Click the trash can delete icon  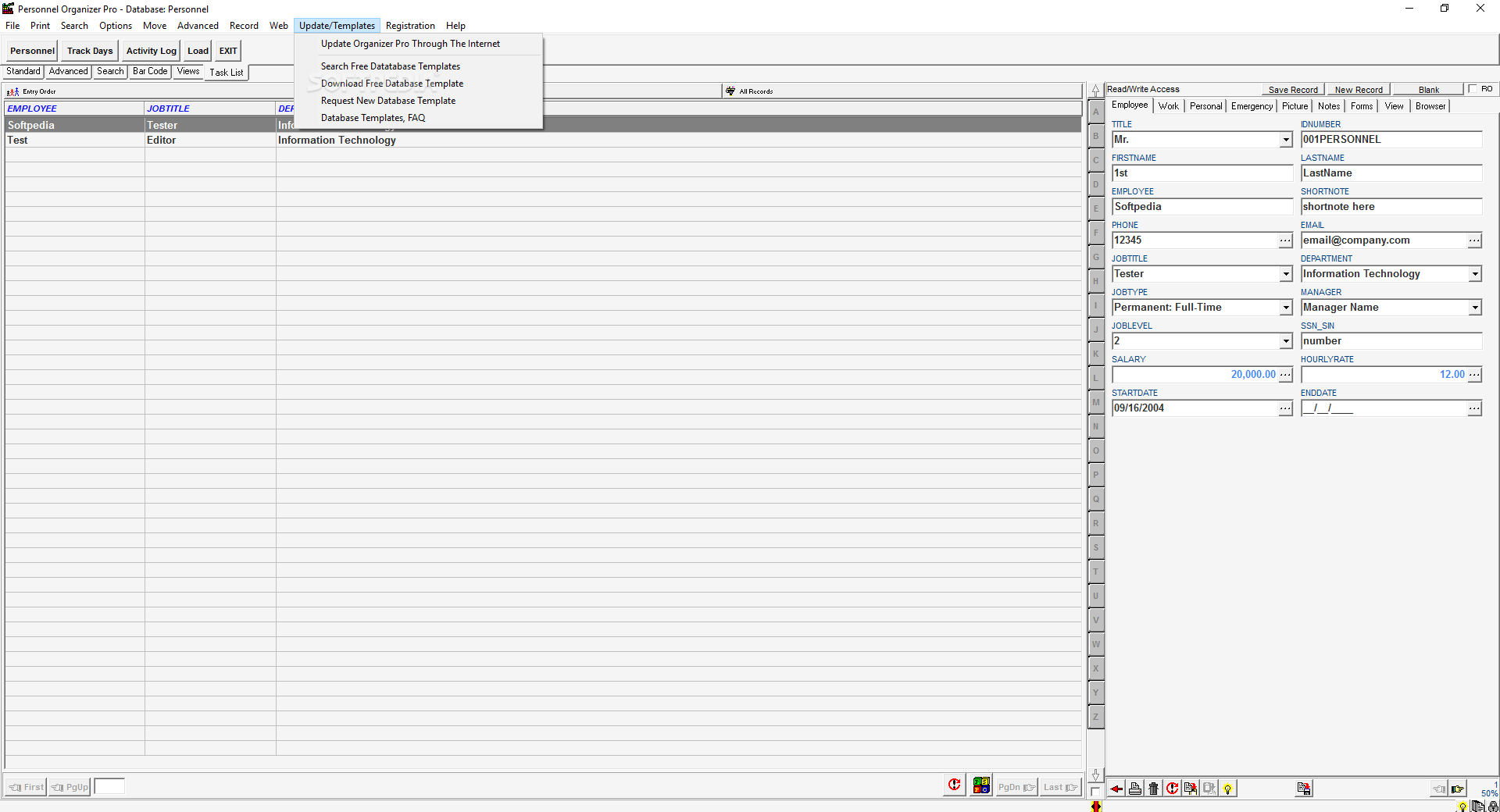[x=1154, y=789]
